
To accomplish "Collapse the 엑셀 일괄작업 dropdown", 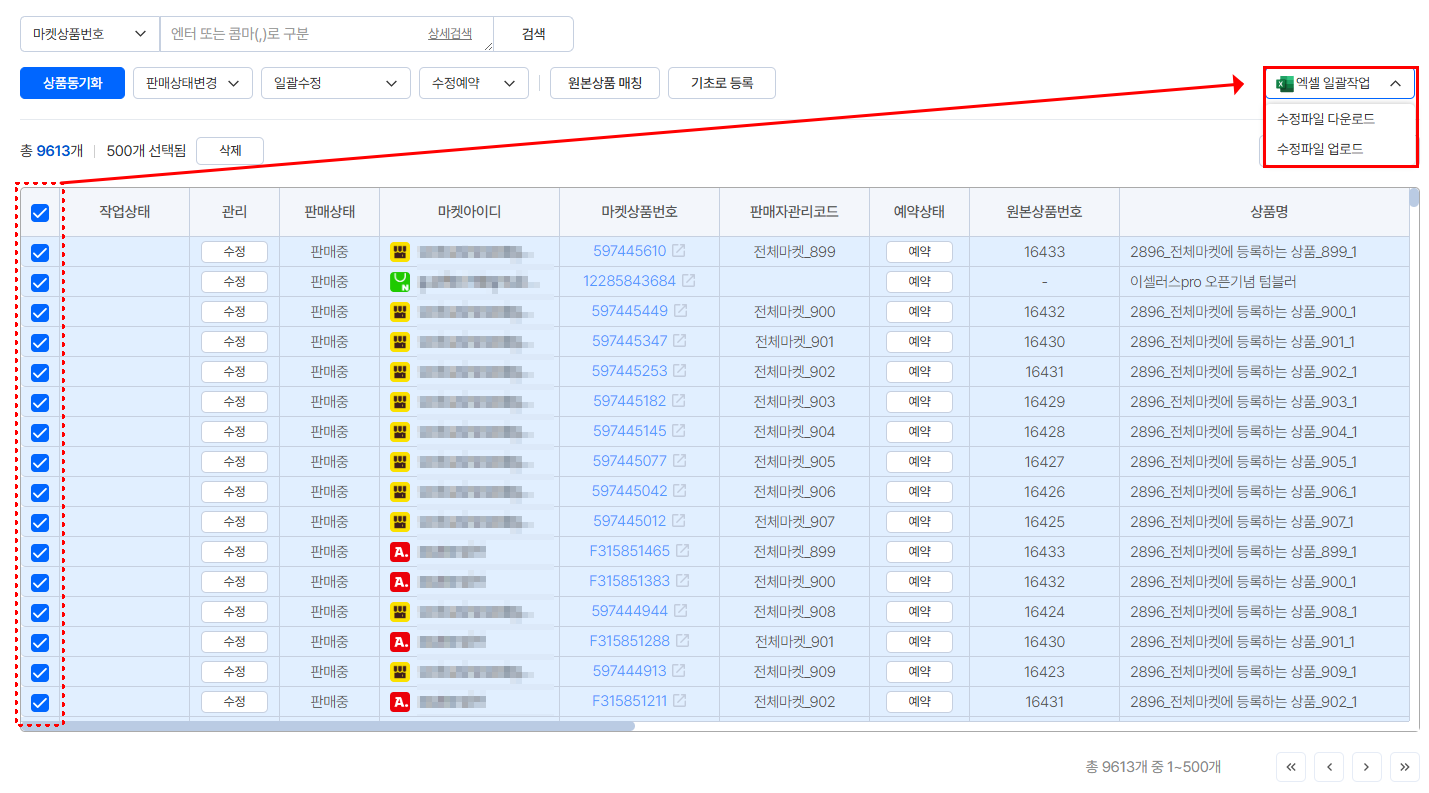I will pos(1340,83).
